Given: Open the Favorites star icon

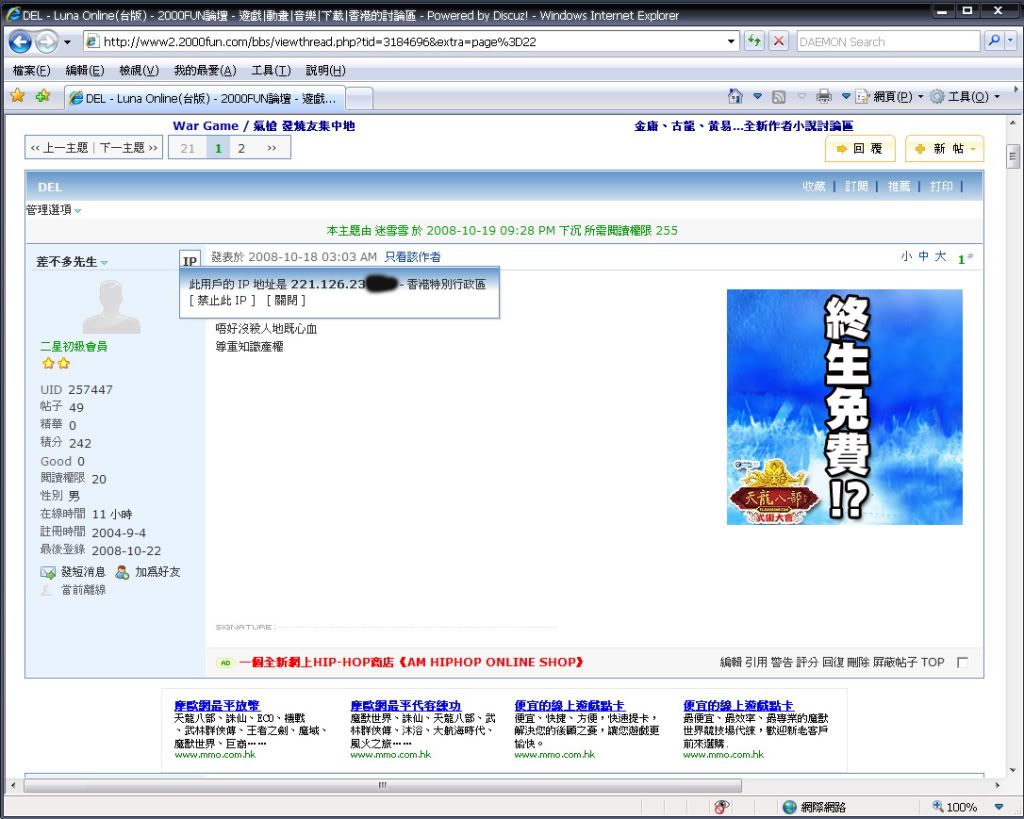Looking at the screenshot, I should 17,96.
